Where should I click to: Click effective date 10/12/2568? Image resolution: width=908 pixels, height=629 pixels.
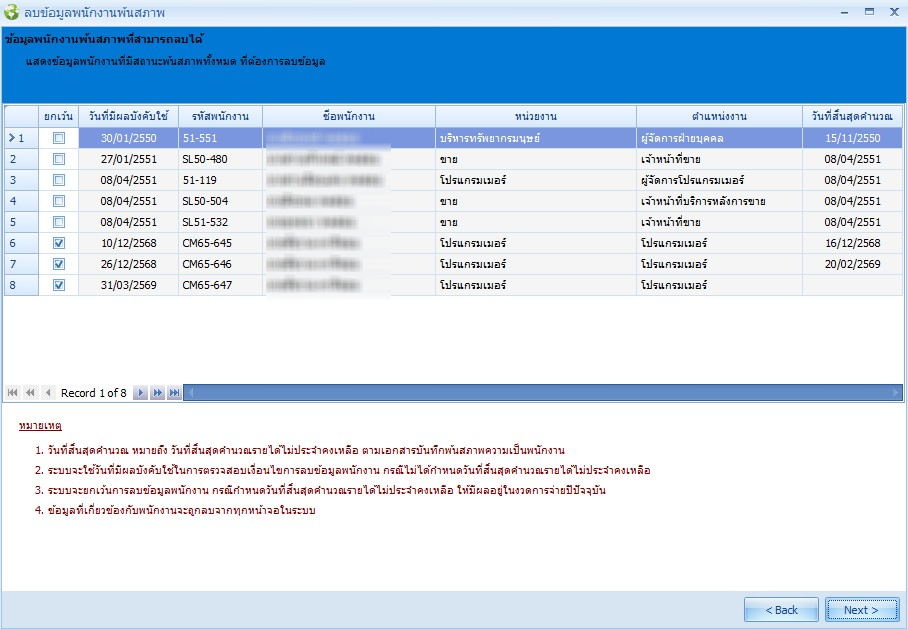[129, 243]
